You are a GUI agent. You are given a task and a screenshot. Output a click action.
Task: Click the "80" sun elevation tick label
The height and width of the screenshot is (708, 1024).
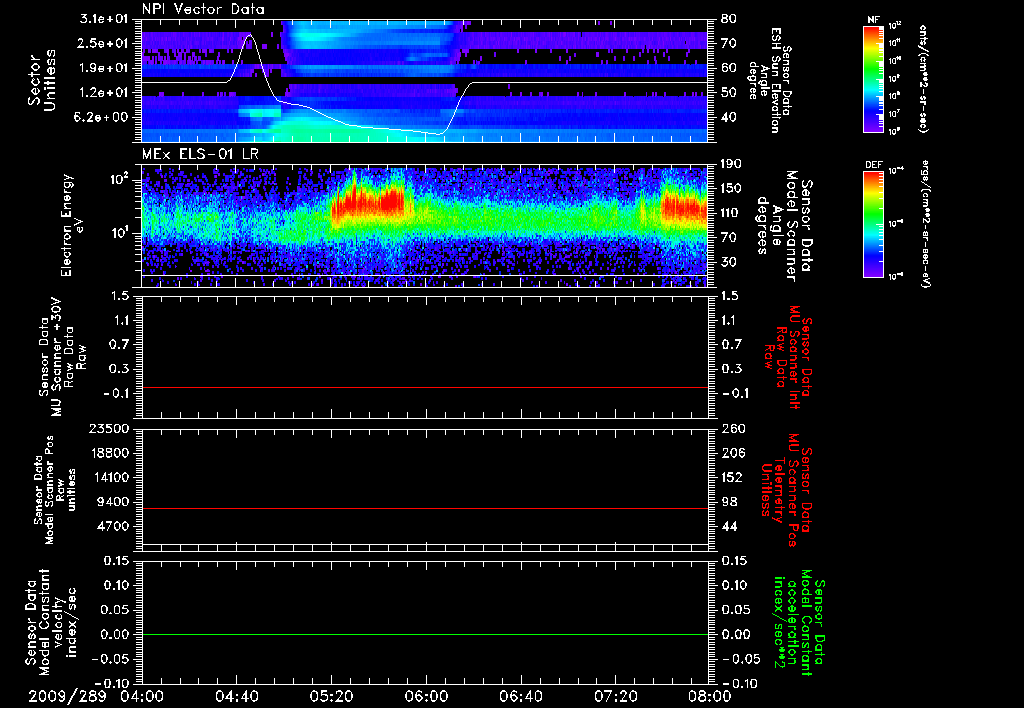click(729, 19)
